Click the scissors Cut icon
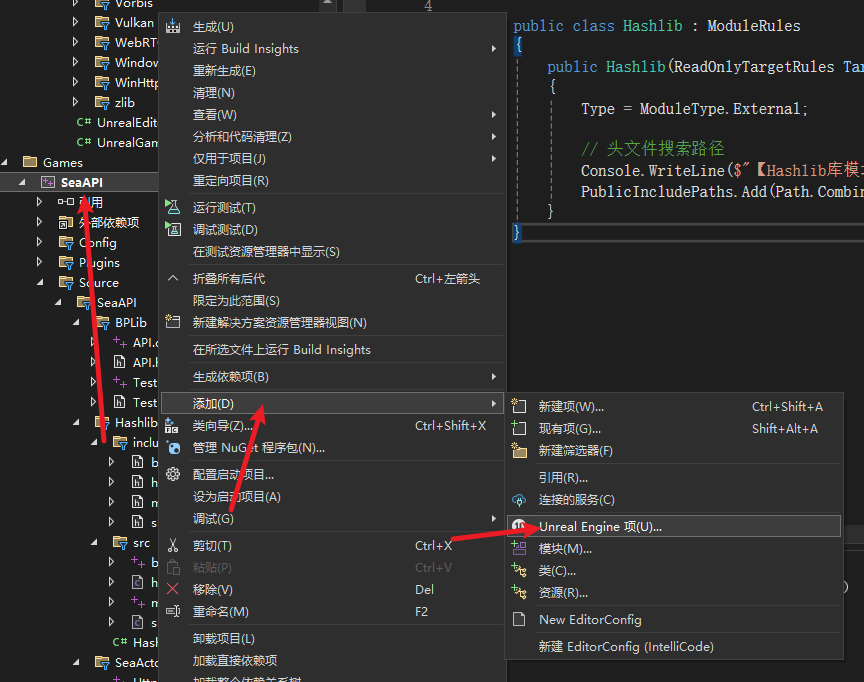Image resolution: width=864 pixels, height=682 pixels. pyautogui.click(x=173, y=545)
